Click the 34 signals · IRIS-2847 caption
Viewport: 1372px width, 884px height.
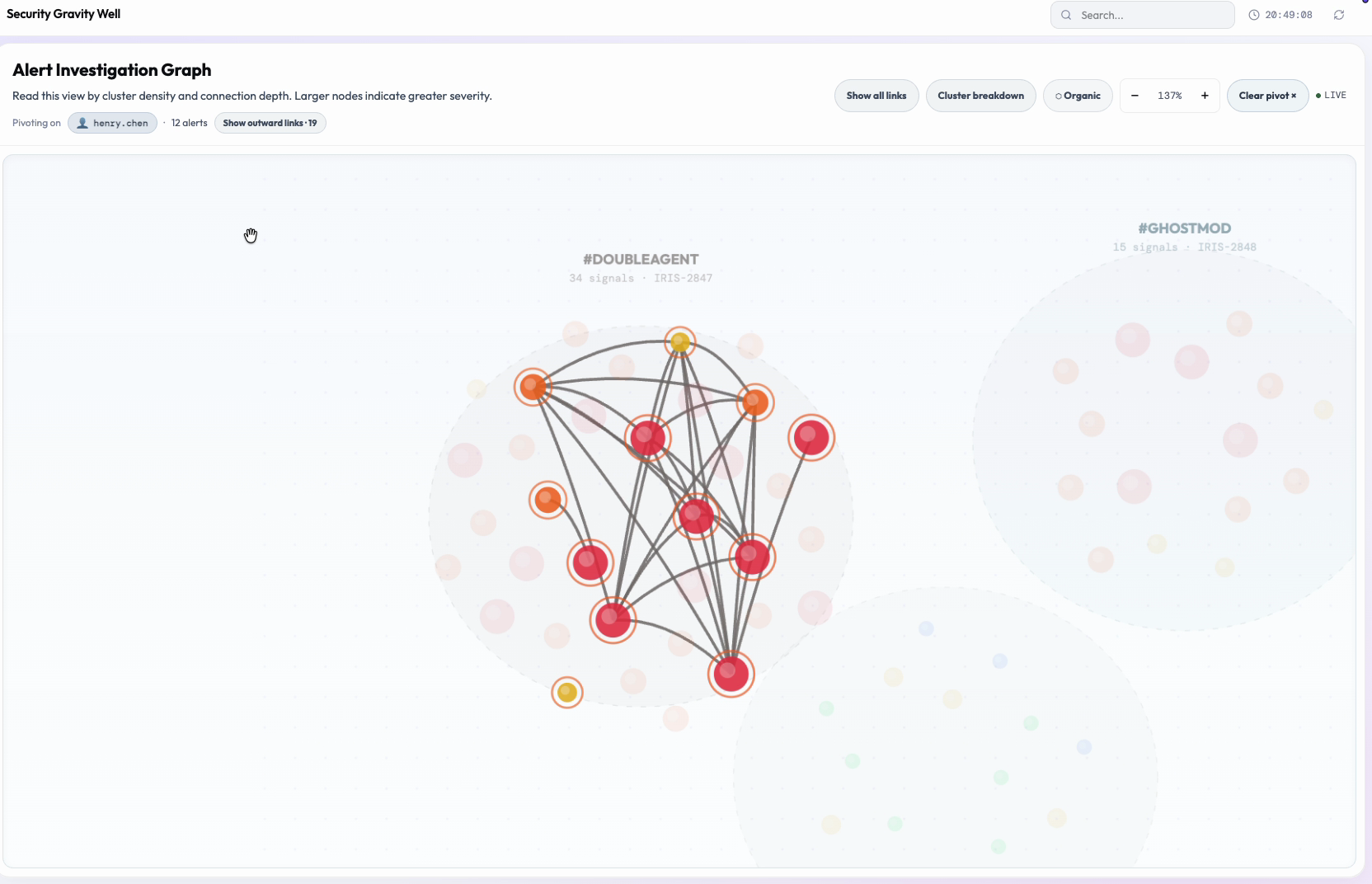(x=641, y=279)
